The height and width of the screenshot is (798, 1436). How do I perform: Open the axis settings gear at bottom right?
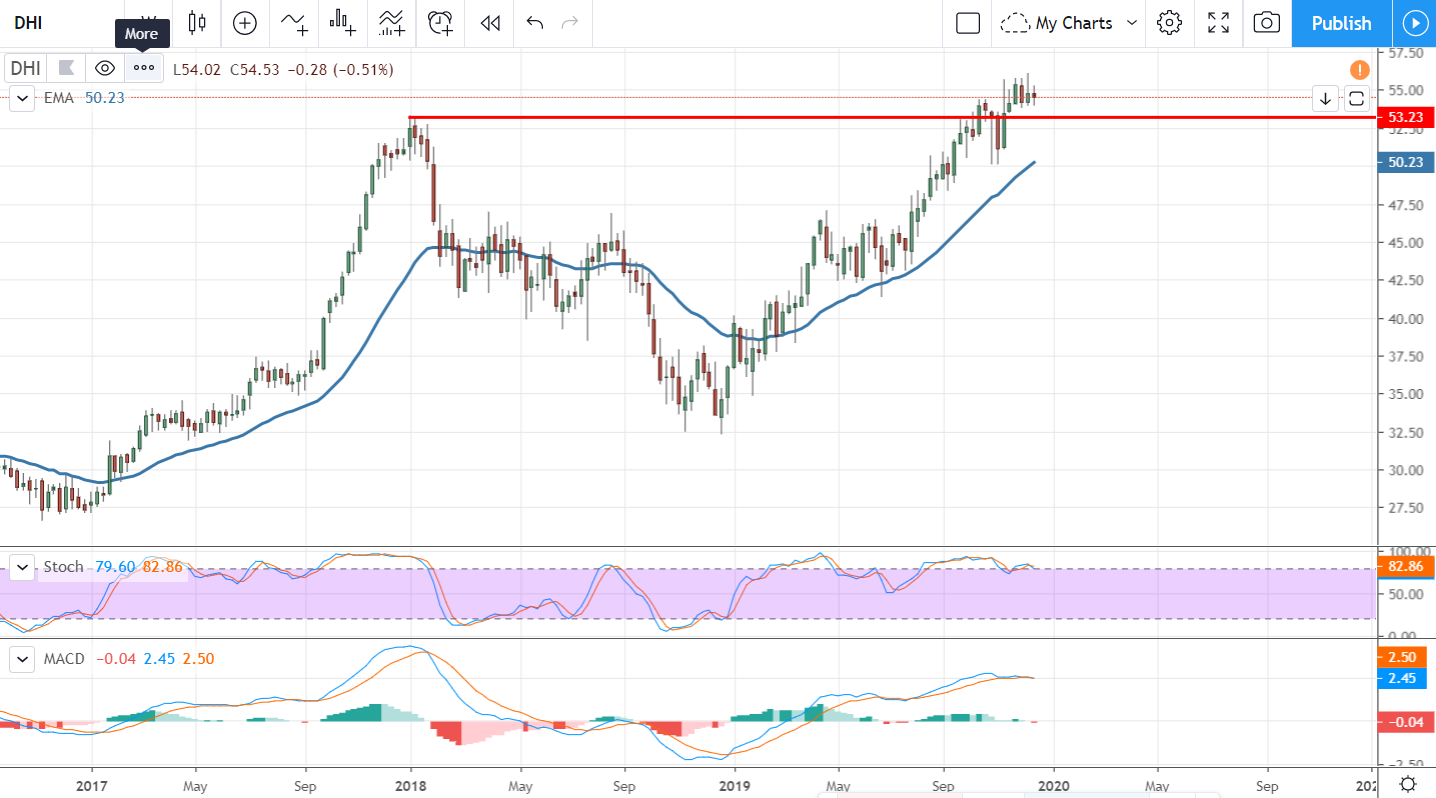tap(1407, 783)
